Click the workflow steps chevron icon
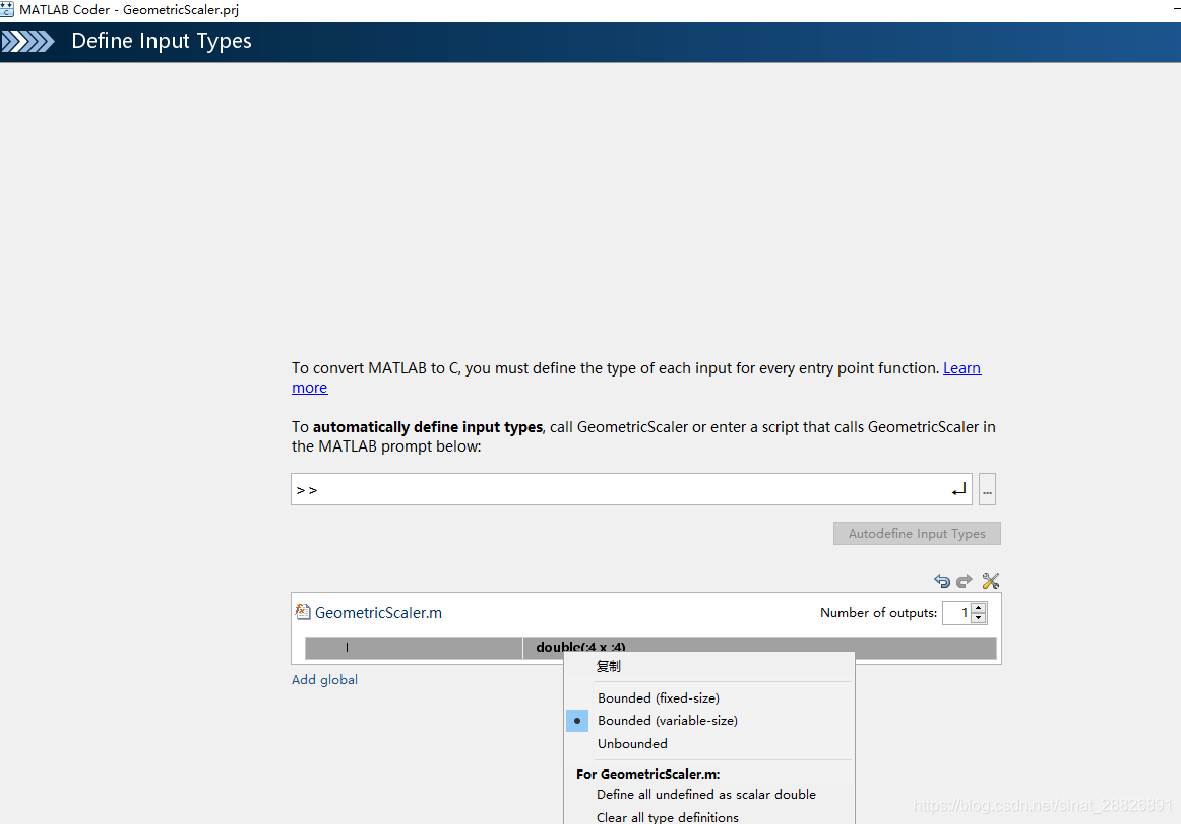This screenshot has width=1181, height=824. coord(29,41)
